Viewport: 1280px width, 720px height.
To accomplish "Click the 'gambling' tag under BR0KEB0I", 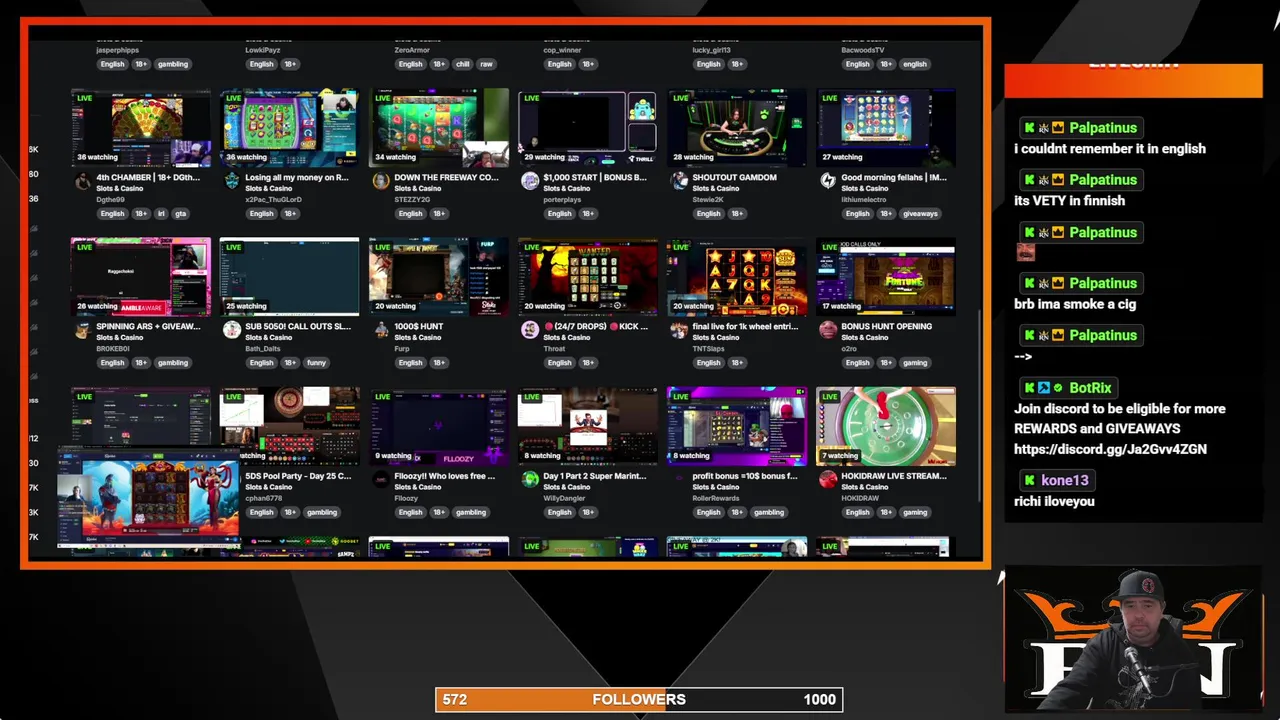I will [172, 362].
